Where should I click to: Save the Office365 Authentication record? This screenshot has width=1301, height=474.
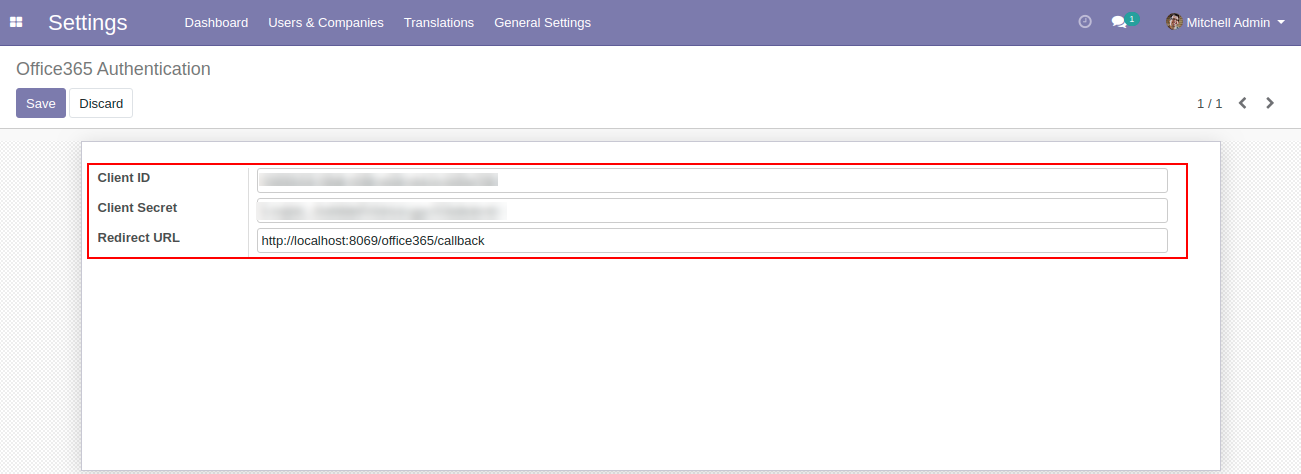[x=41, y=103]
